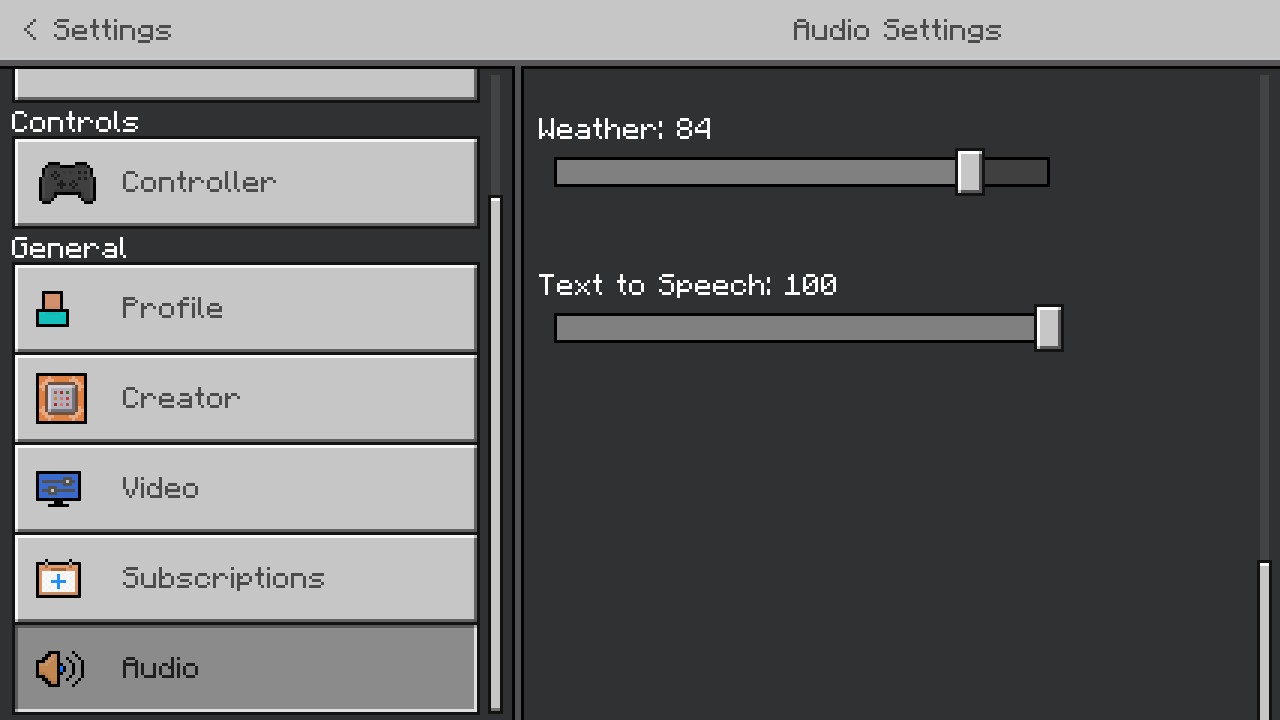Click the Weather volume slider handle
The image size is (1280, 720).
[x=969, y=172]
